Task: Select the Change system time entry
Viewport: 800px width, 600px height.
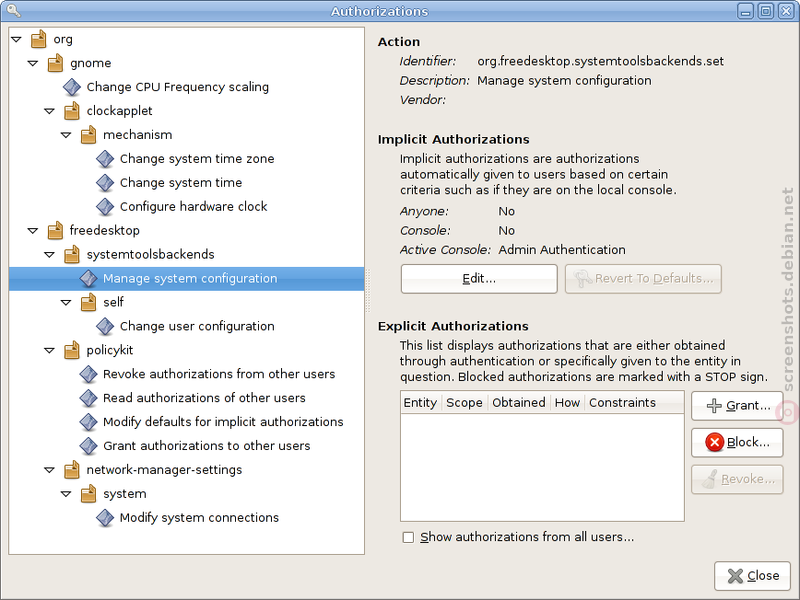Action: click(x=181, y=183)
